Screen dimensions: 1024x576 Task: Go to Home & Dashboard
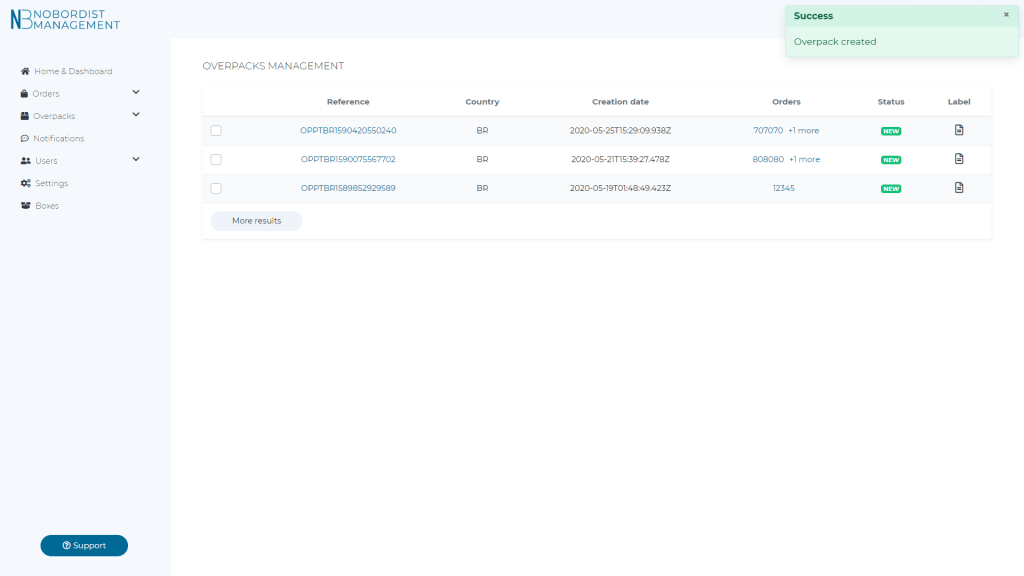73,71
